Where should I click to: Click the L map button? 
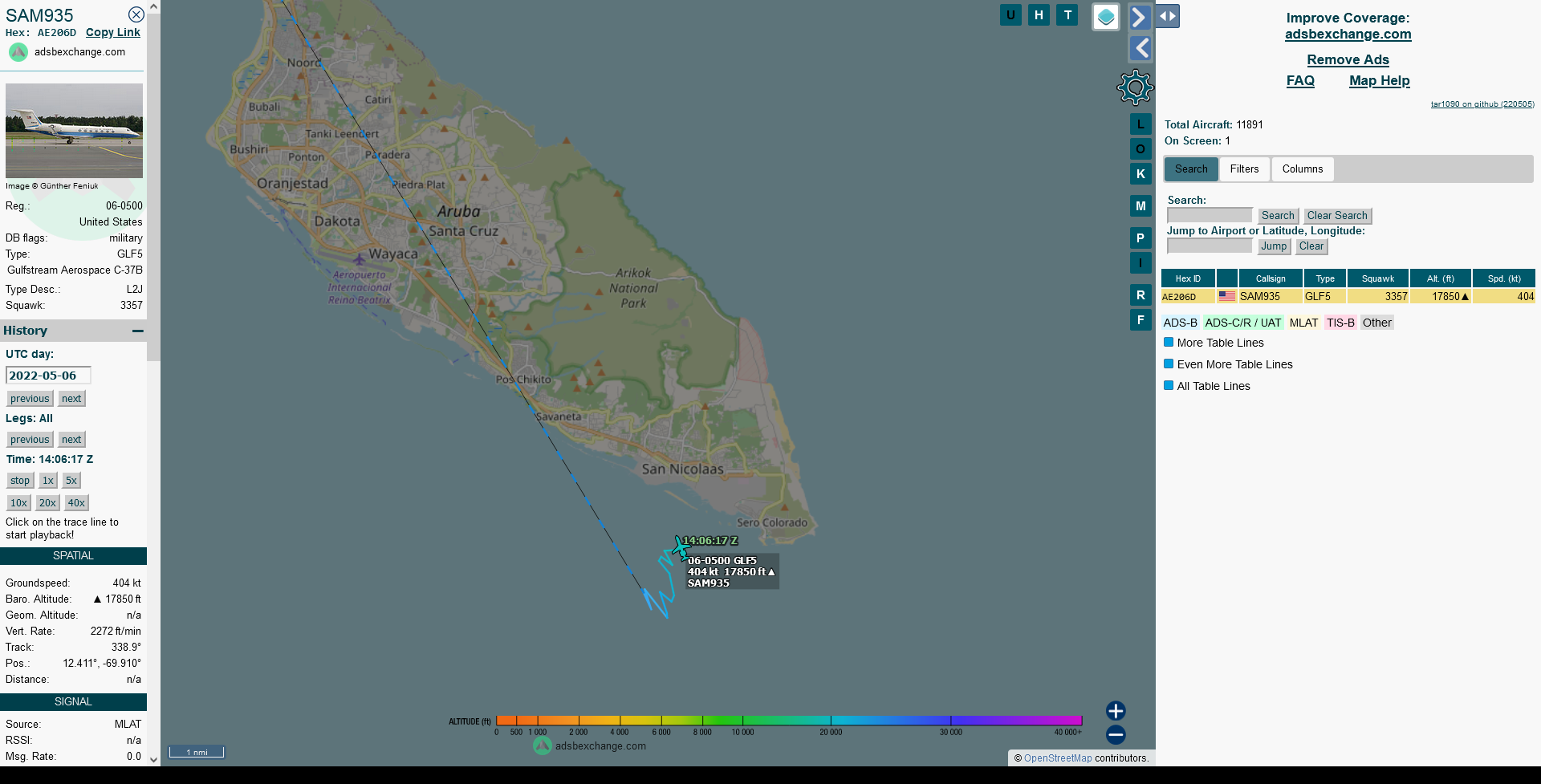1141,124
